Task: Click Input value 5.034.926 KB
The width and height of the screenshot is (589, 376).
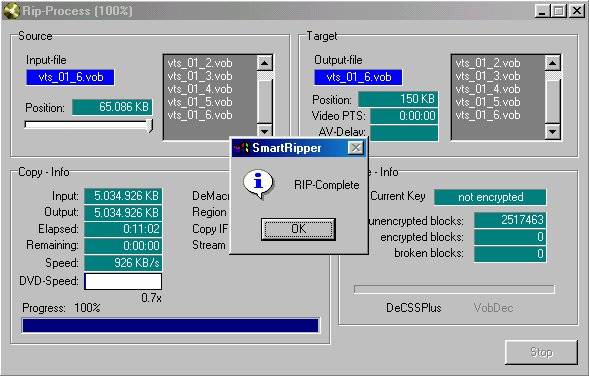Action: [123, 196]
